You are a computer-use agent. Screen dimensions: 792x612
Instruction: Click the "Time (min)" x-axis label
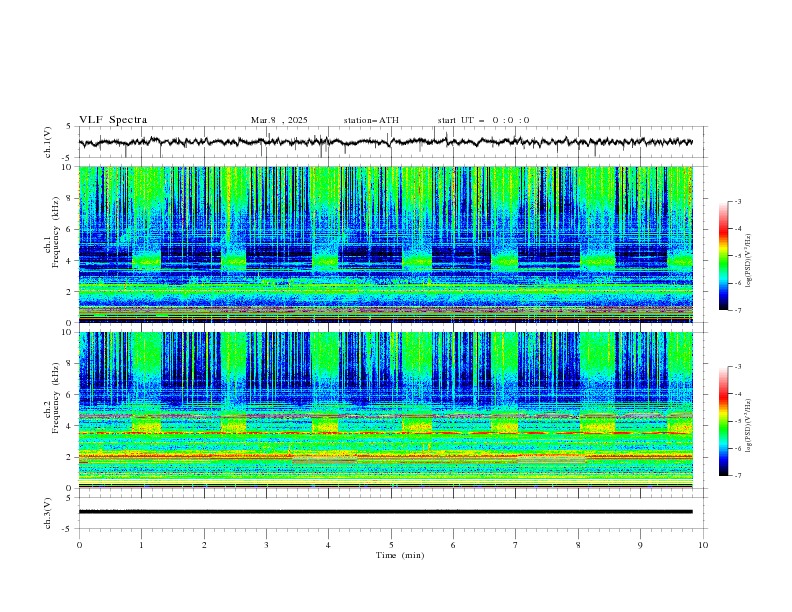click(x=400, y=555)
